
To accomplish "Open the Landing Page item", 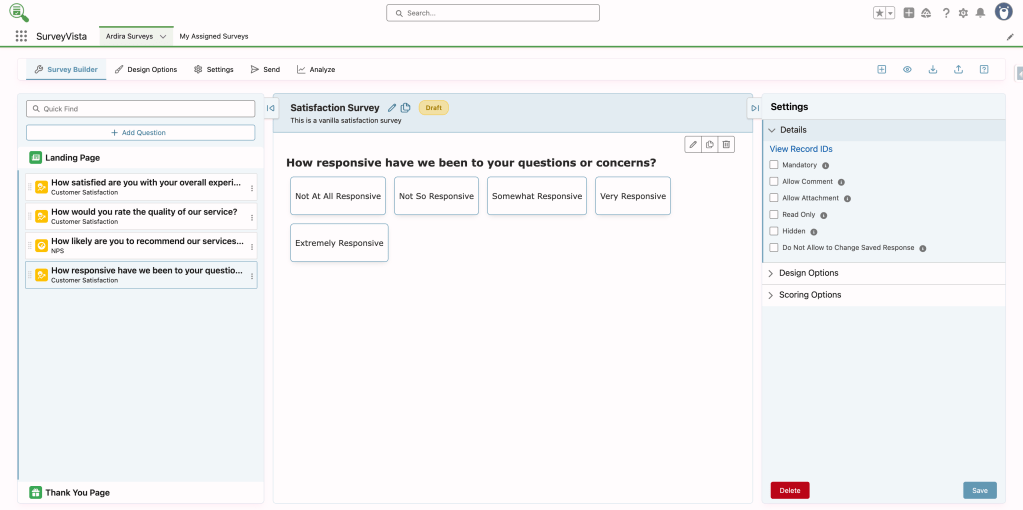I will (x=140, y=158).
